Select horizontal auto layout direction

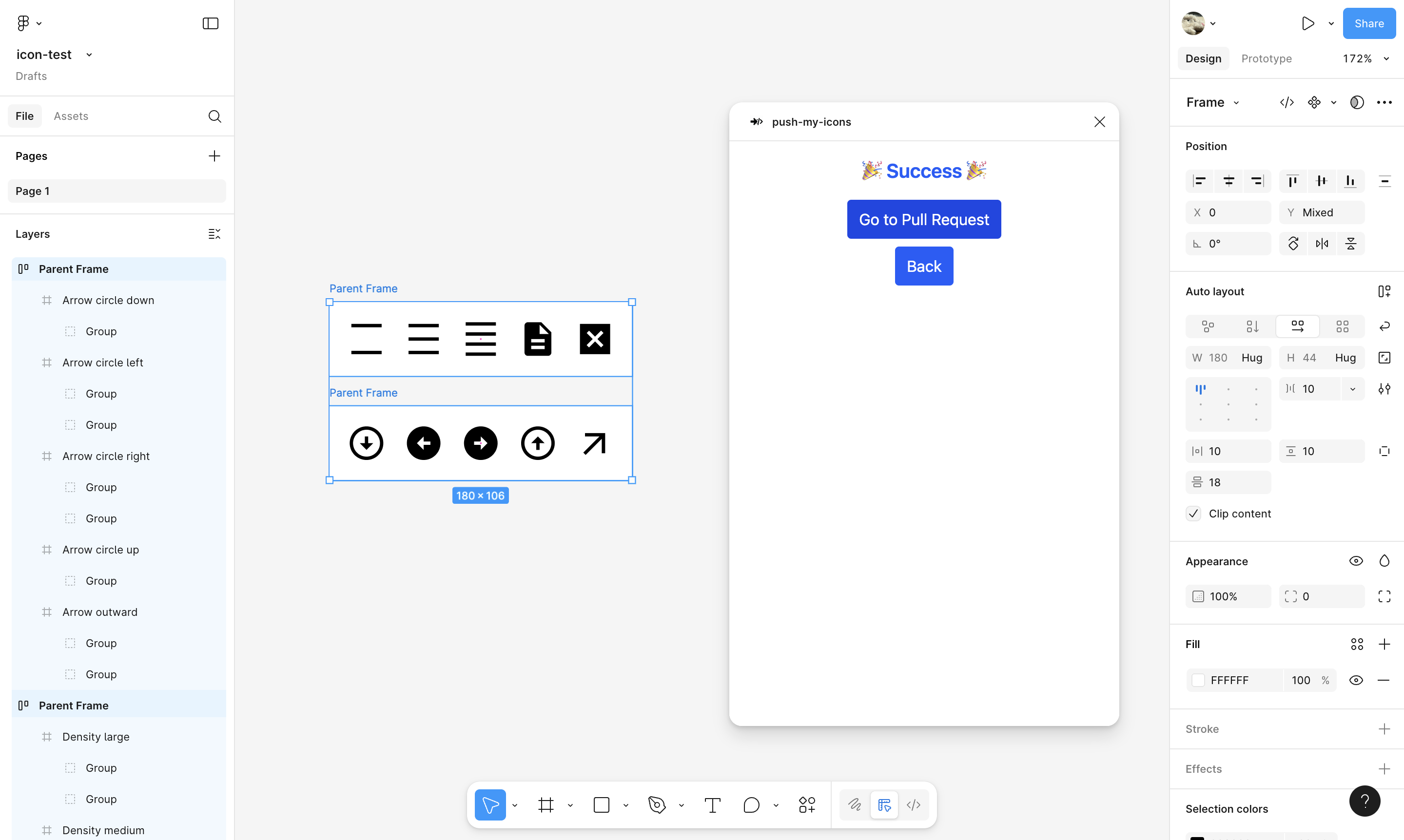1298,326
